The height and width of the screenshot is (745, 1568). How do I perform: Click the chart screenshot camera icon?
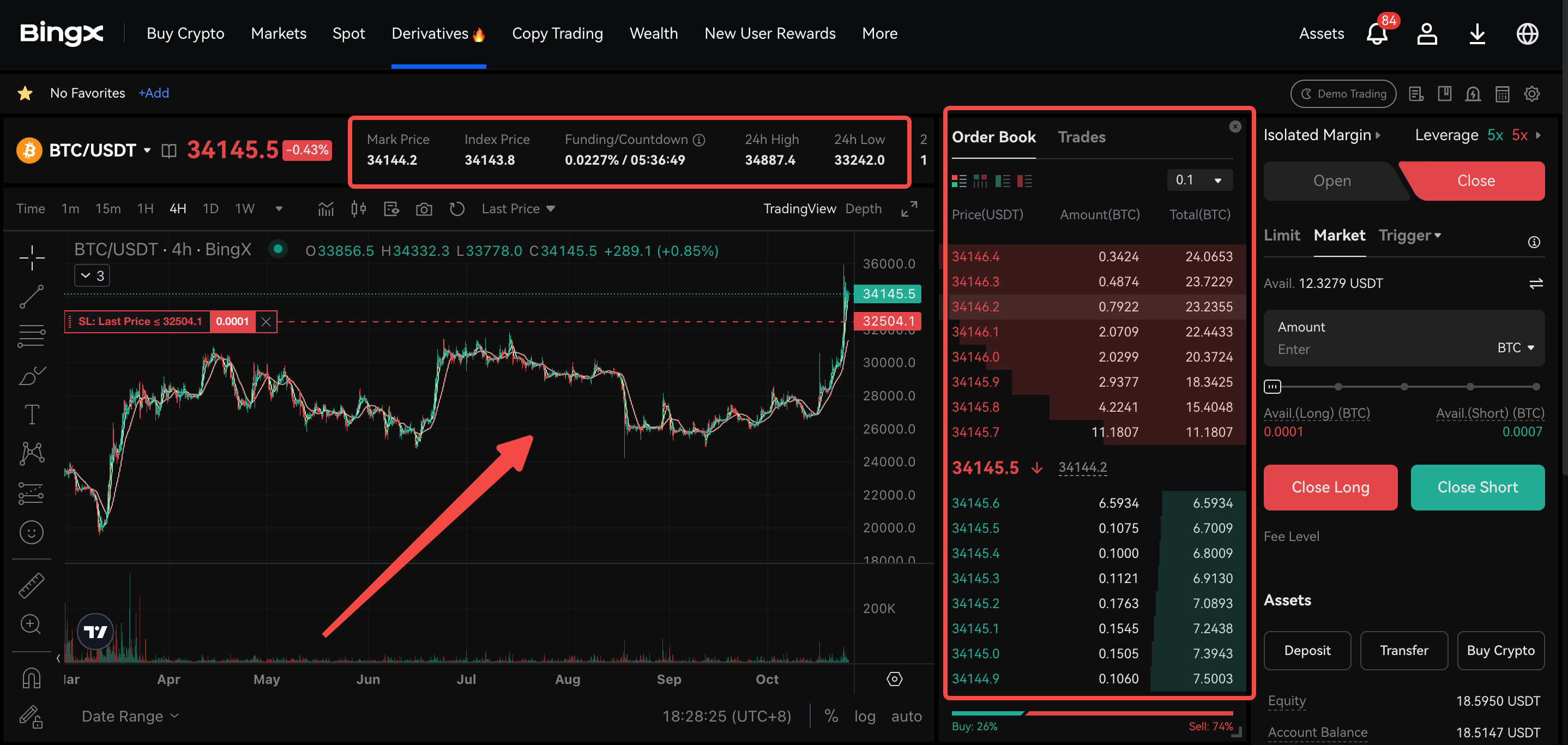[424, 209]
